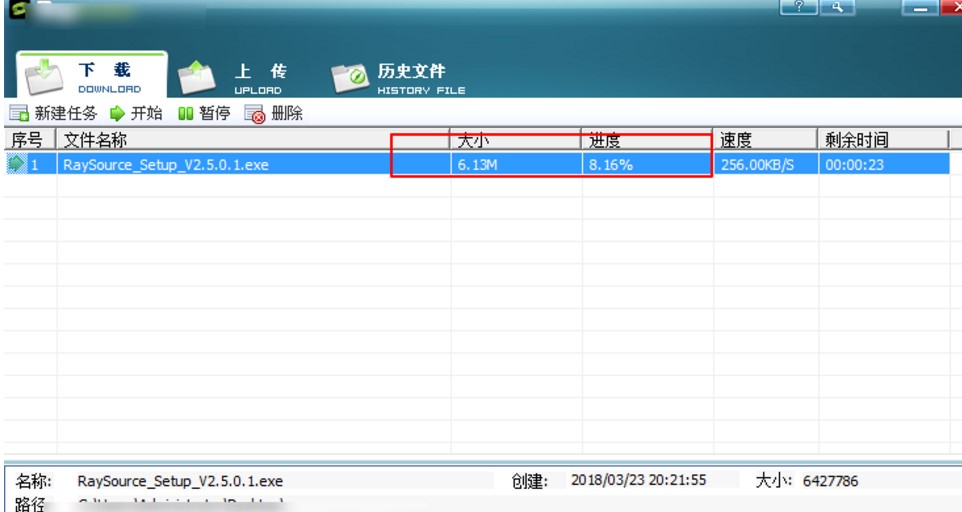Screen dimensions: 962x512
Task: Sort by the 速度 column header
Action: [765, 140]
